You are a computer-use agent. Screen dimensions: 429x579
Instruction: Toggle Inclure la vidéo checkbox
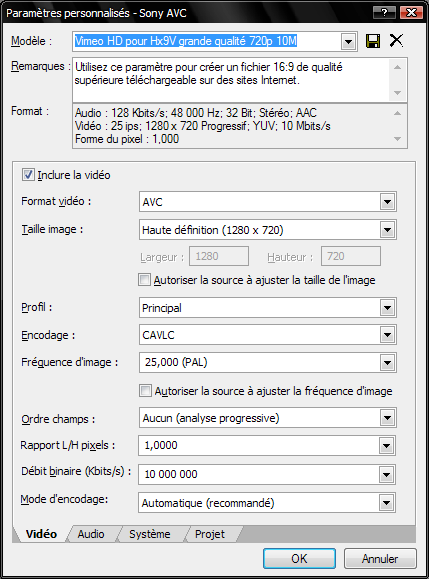pyautogui.click(x=28, y=175)
